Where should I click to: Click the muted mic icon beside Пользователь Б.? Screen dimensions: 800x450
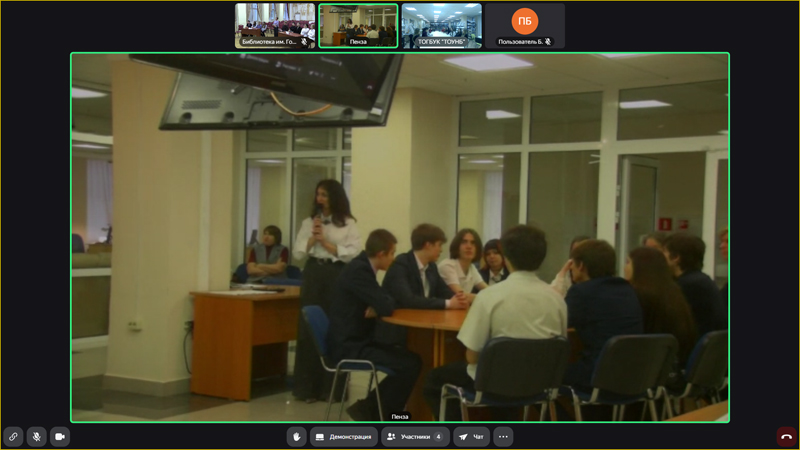coord(548,42)
